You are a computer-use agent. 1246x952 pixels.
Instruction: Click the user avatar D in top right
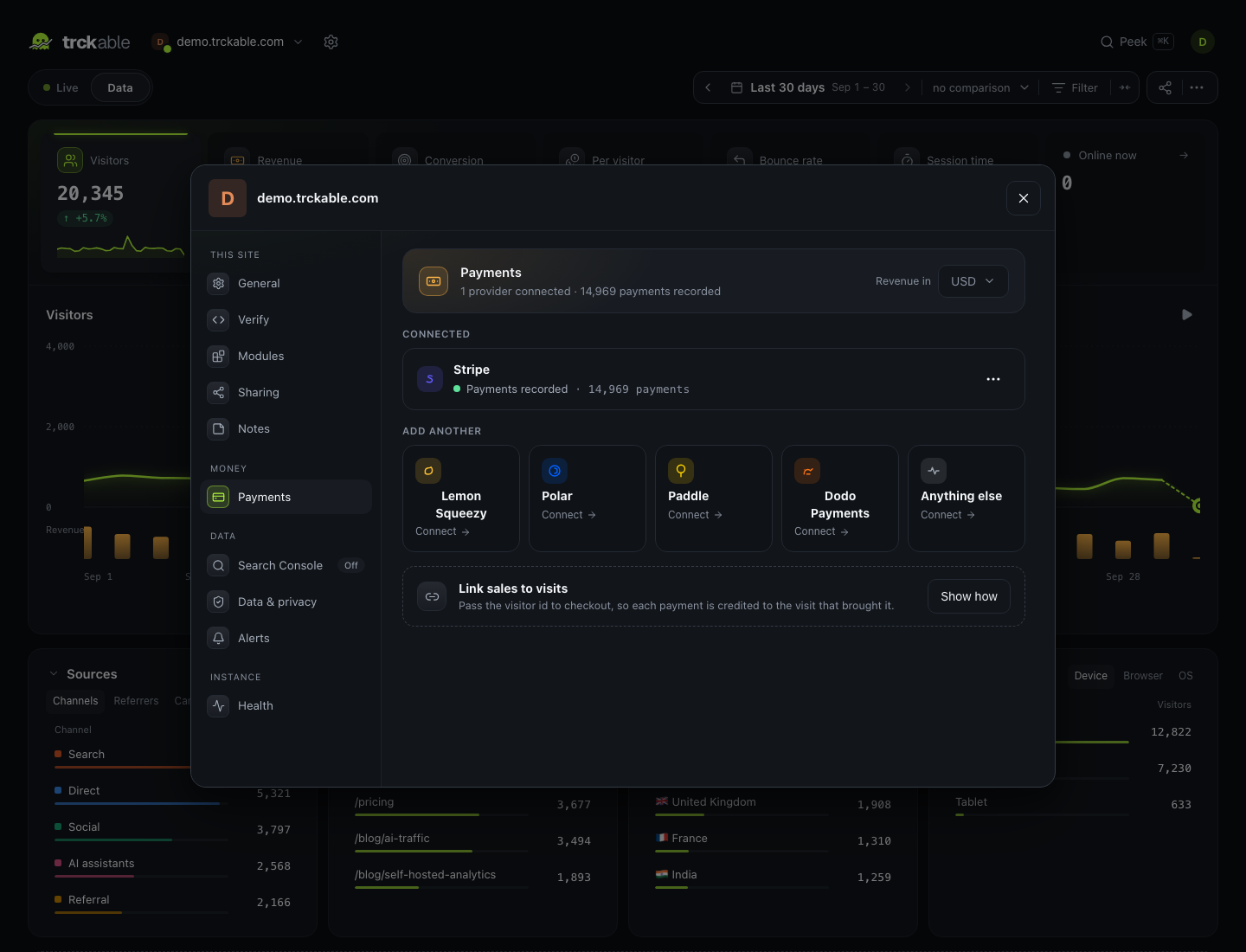click(1203, 42)
